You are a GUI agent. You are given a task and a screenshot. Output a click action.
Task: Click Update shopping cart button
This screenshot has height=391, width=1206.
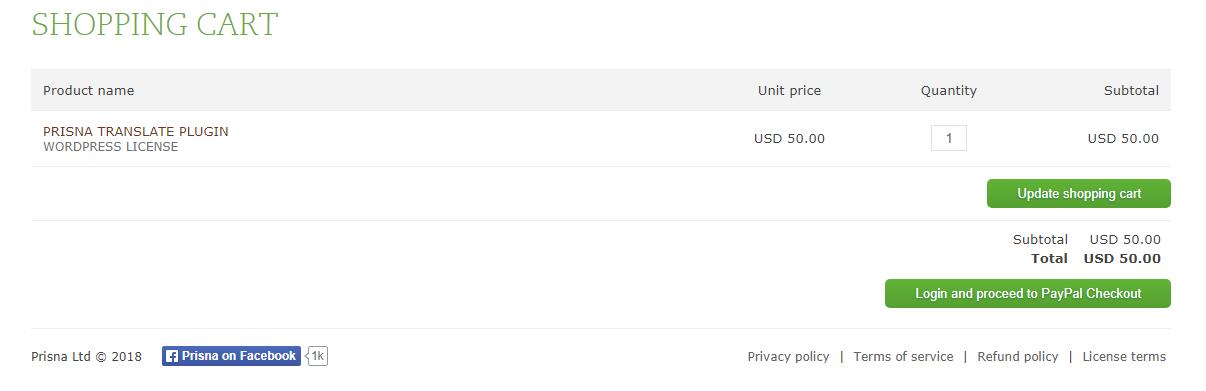tap(1078, 194)
